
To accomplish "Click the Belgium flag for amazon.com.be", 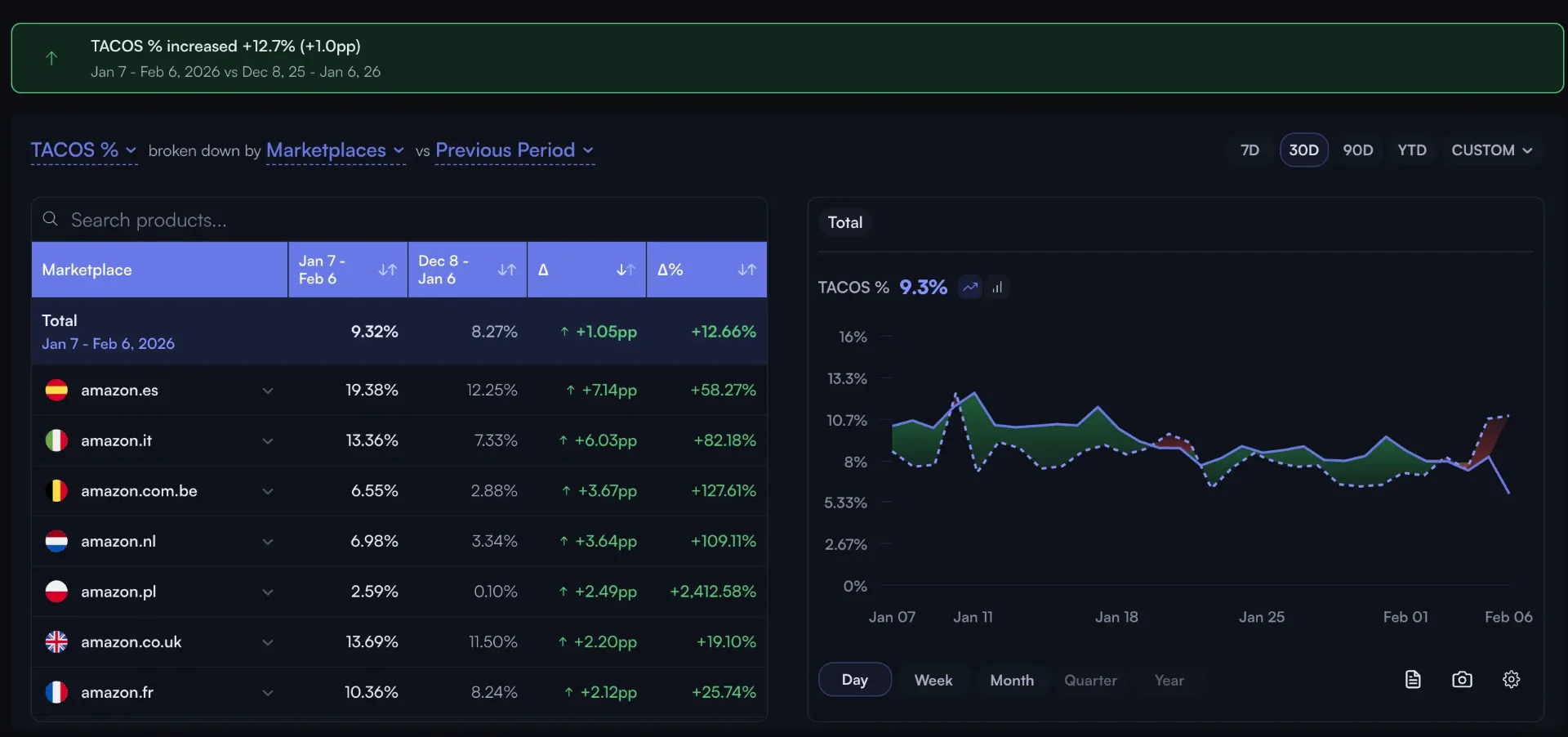I will (x=56, y=490).
